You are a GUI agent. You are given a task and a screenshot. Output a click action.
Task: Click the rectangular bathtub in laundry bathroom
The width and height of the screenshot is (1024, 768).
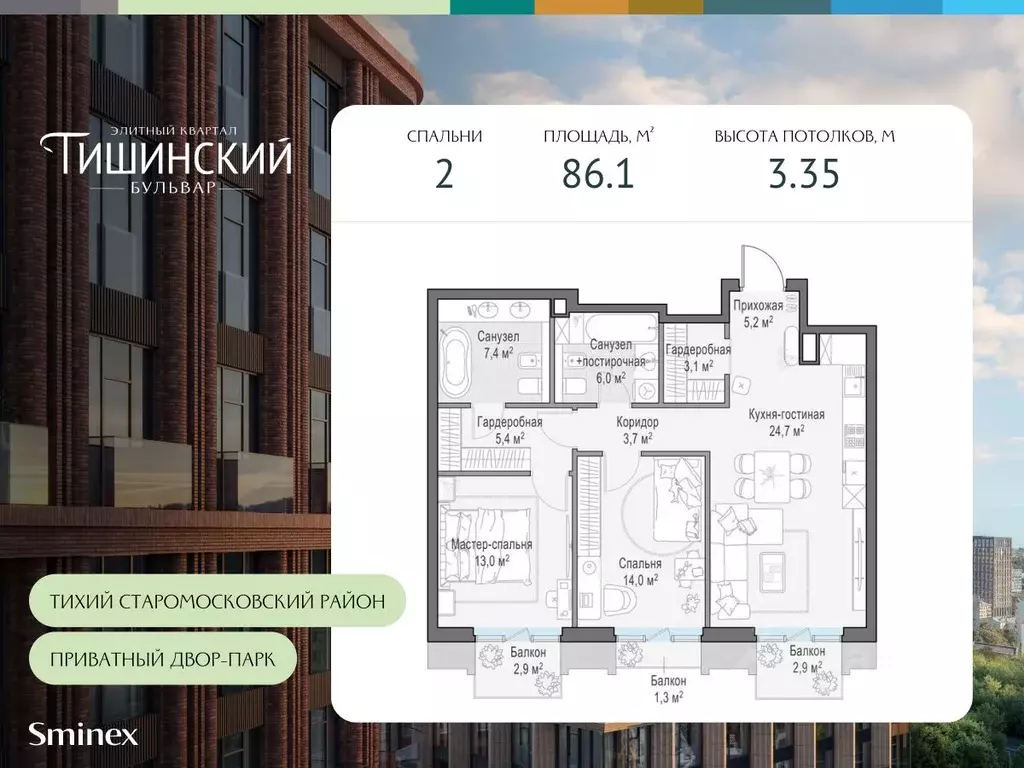(620, 327)
